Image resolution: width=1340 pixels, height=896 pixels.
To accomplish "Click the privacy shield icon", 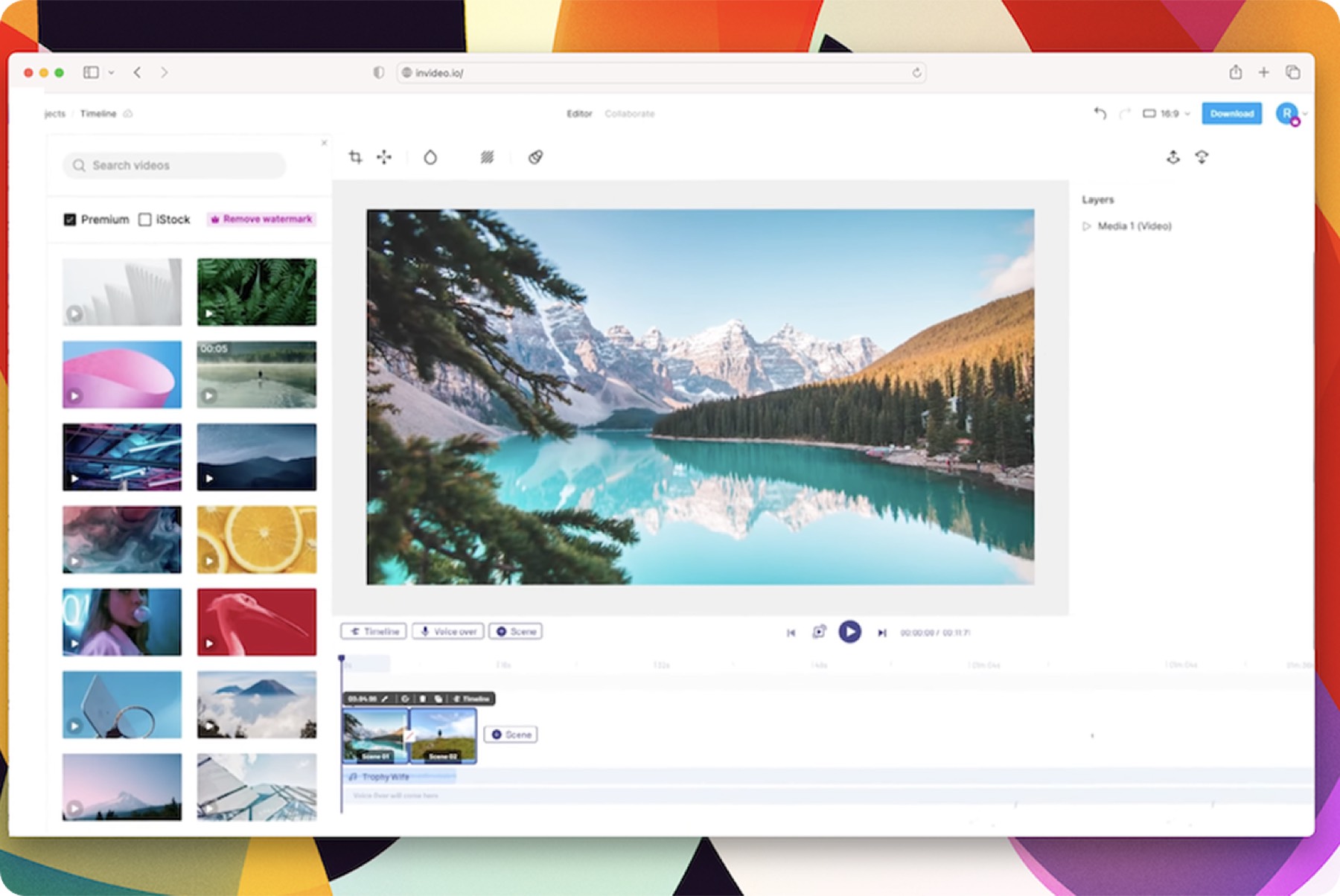I will pyautogui.click(x=379, y=72).
